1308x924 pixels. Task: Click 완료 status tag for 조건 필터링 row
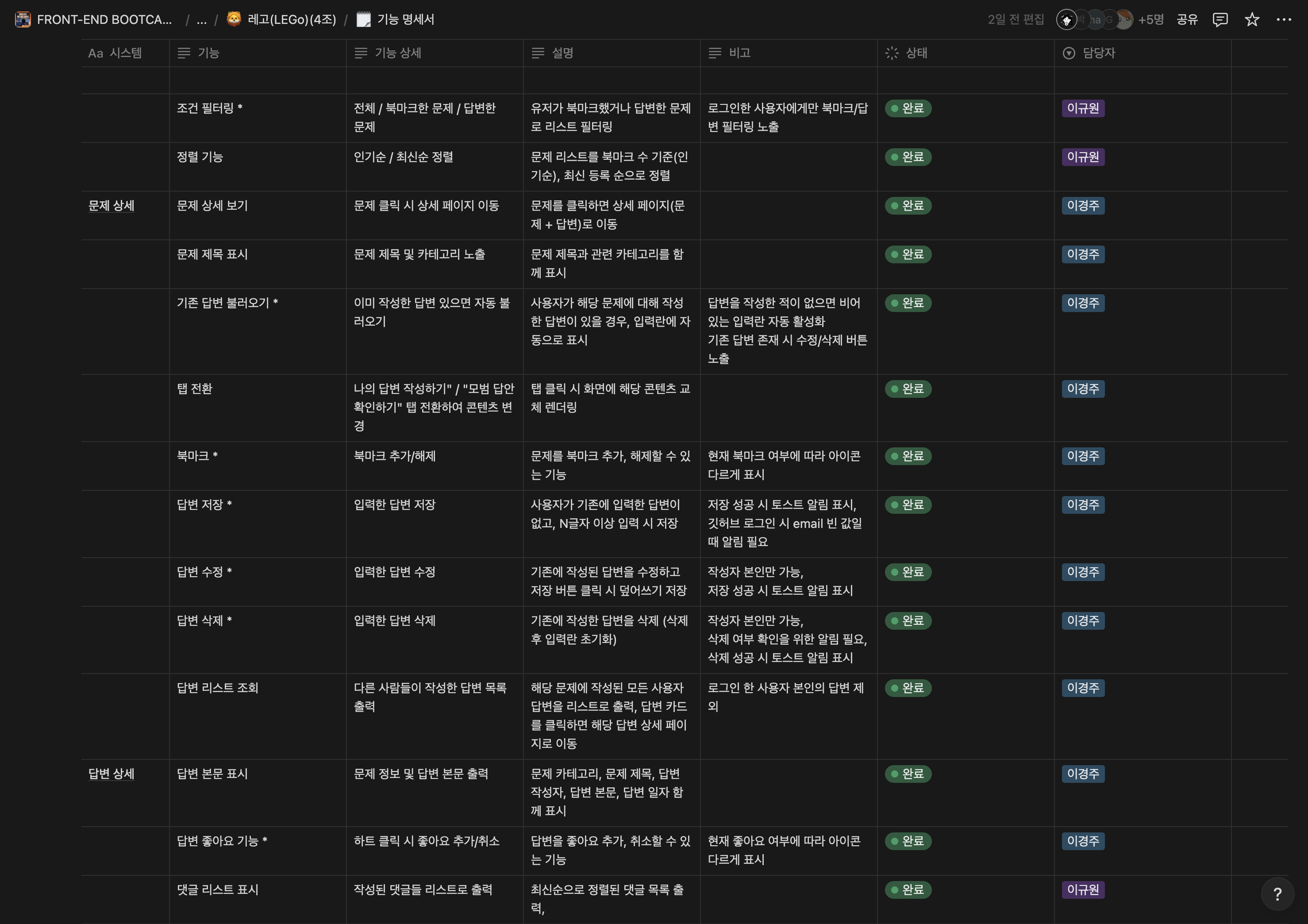pos(908,108)
